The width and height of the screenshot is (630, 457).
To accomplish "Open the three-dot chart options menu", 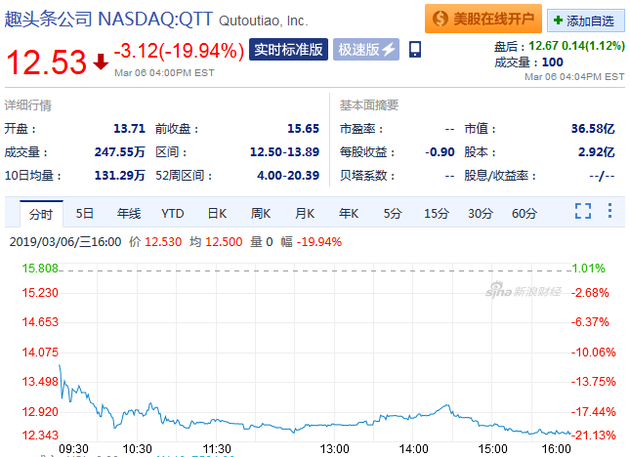I will tap(610, 211).
